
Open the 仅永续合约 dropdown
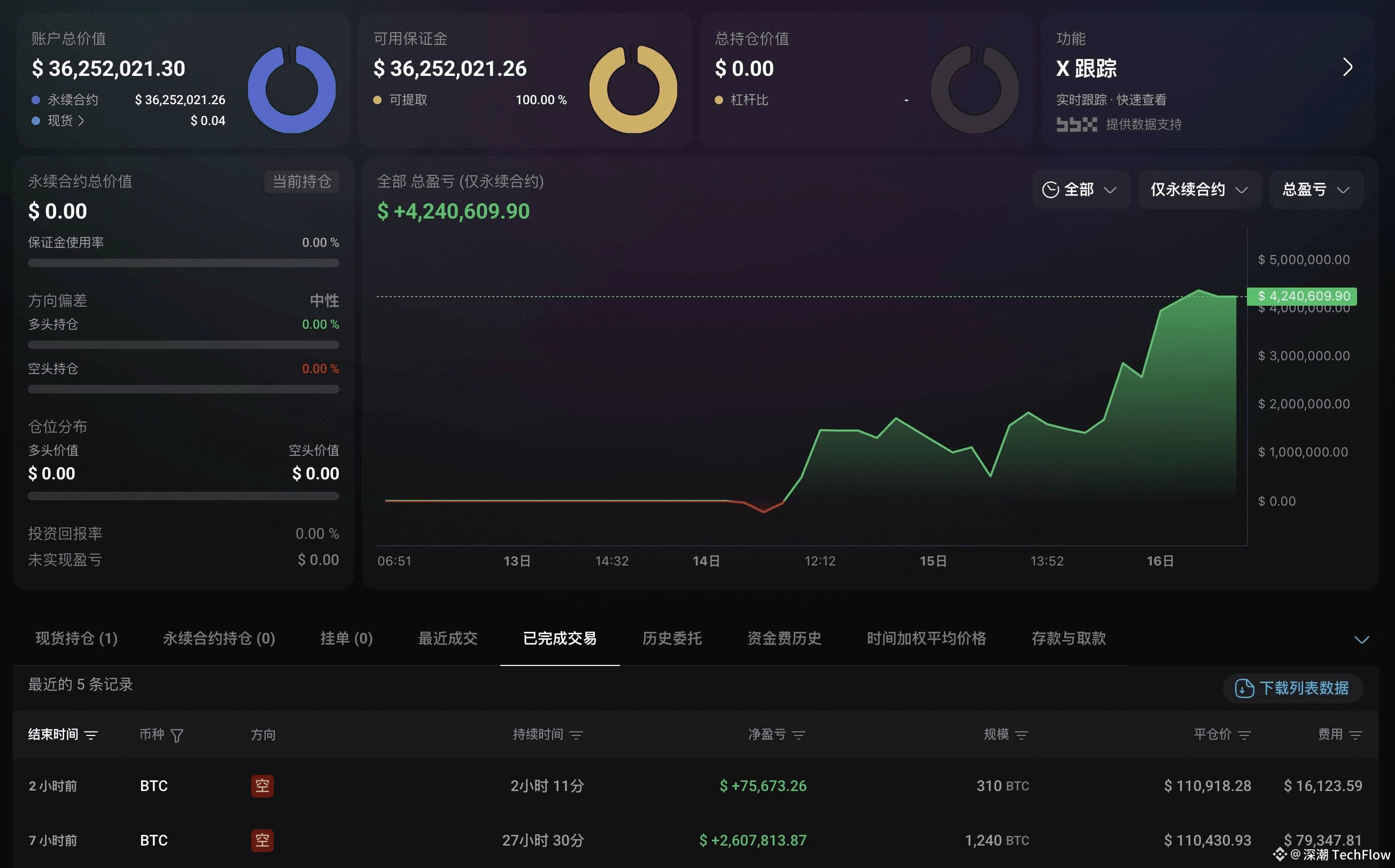click(x=1199, y=189)
